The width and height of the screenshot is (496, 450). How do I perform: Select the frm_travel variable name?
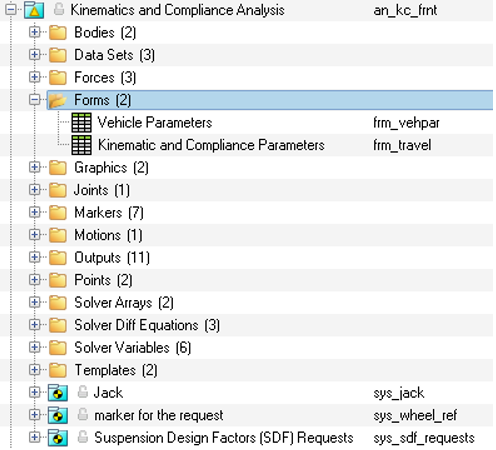point(402,145)
